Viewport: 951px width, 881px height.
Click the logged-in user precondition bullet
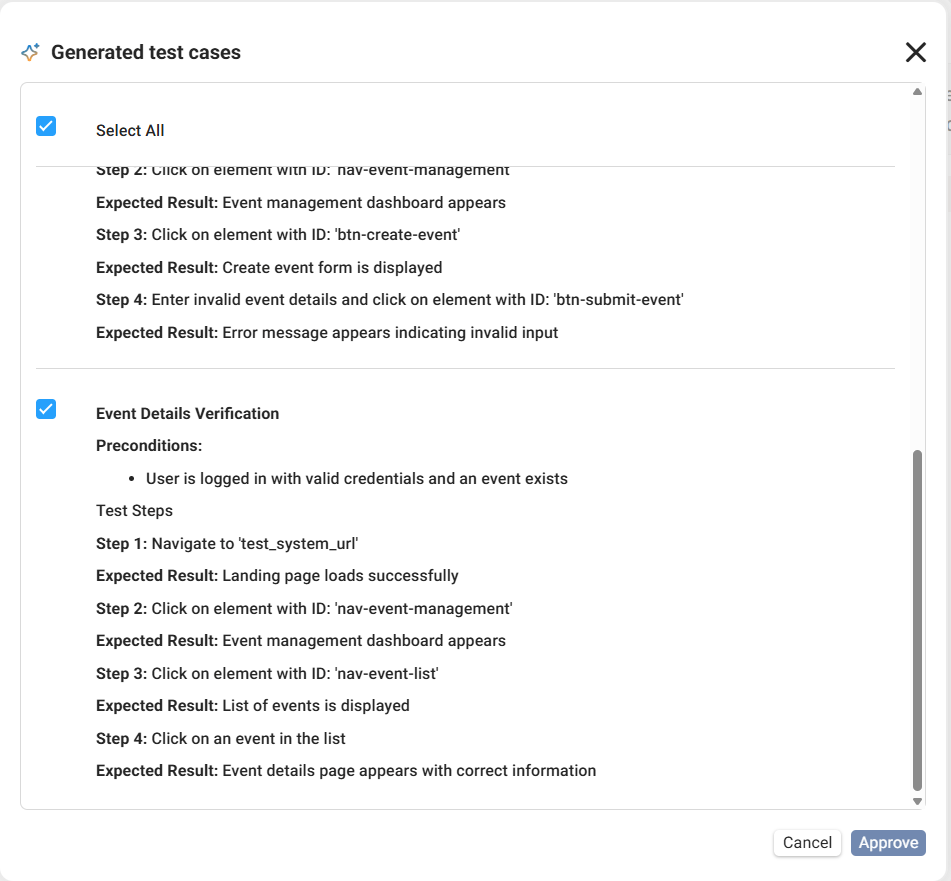point(357,479)
